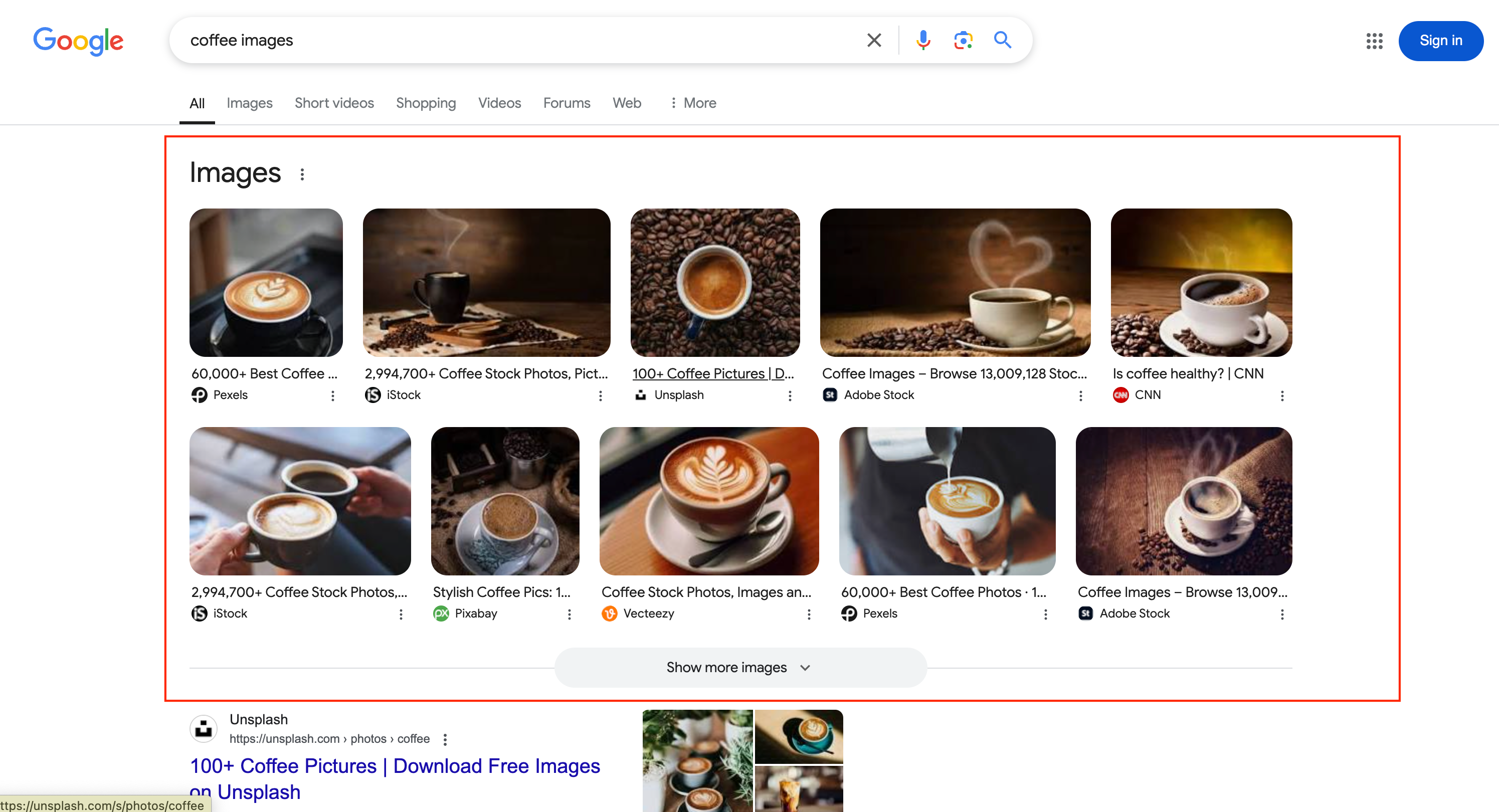
Task: Open three-dot menu for CNN image result
Action: 1282,395
